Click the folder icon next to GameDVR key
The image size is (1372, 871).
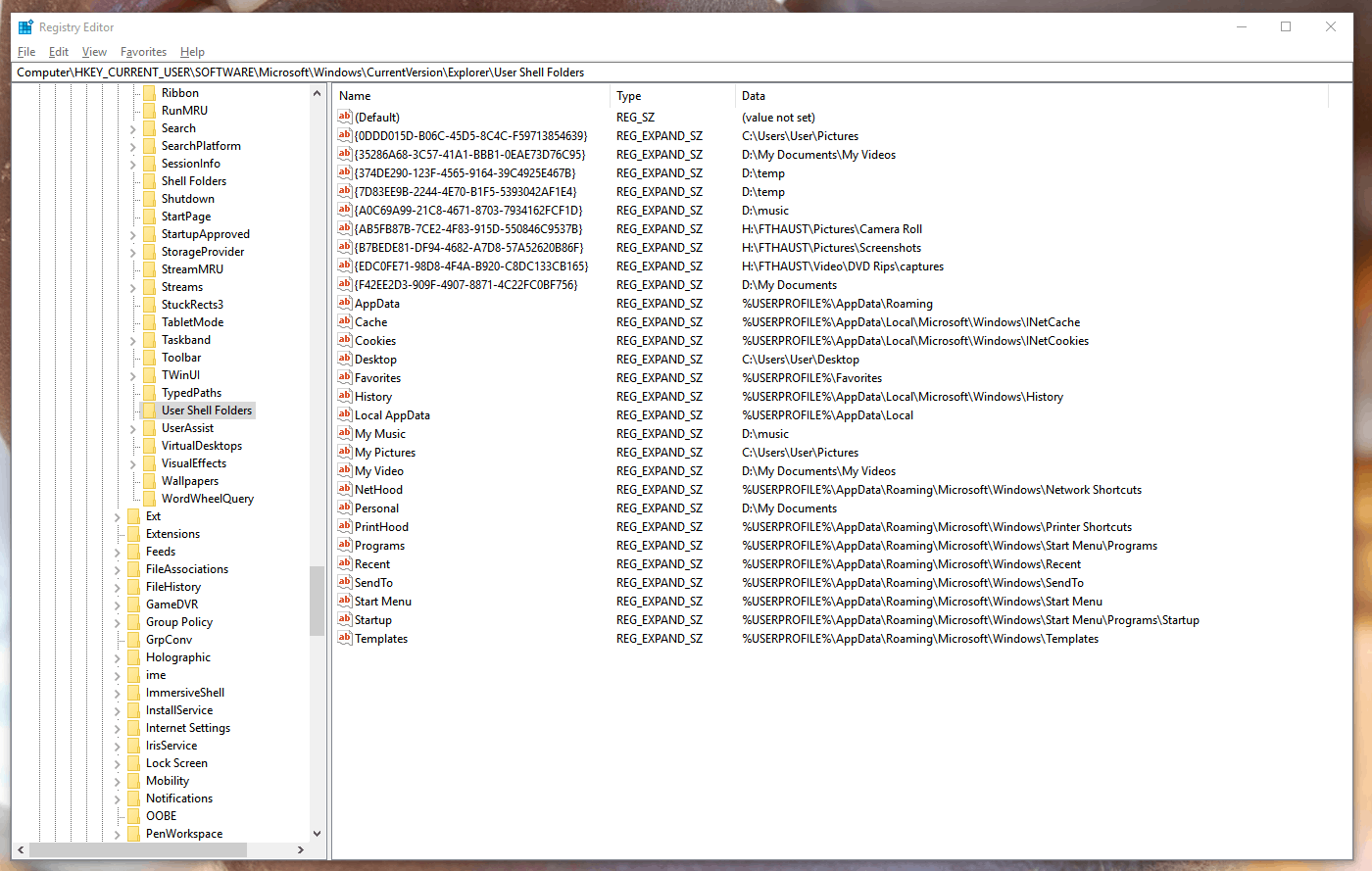click(133, 605)
